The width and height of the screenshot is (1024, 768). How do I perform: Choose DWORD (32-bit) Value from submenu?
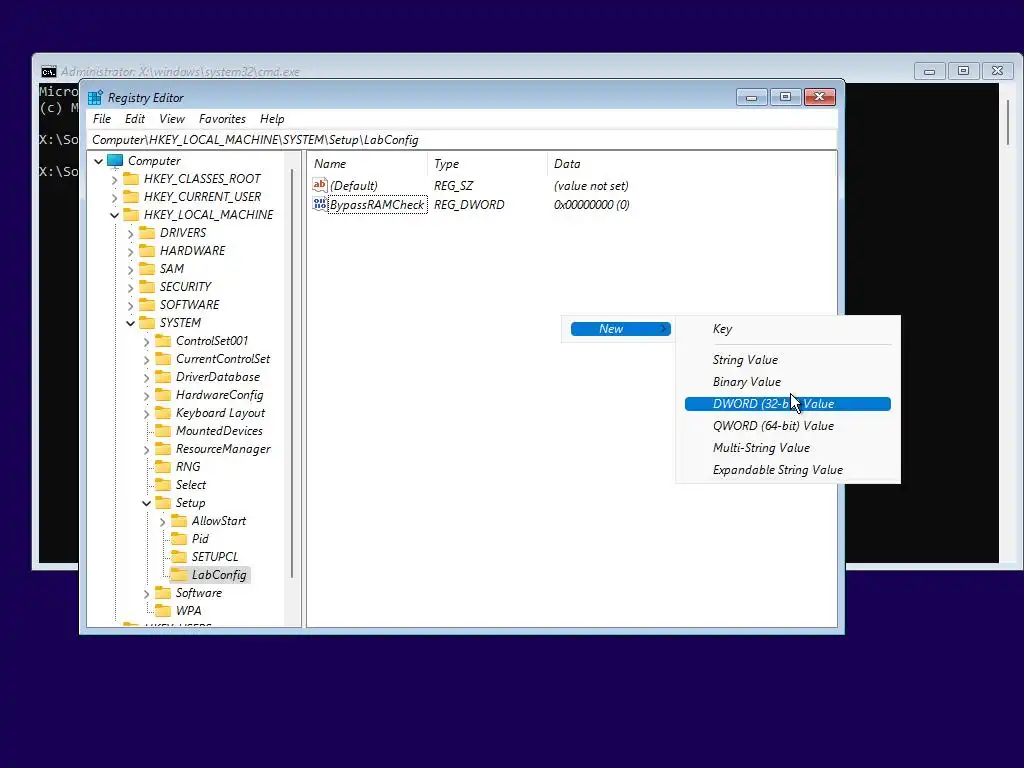(788, 404)
